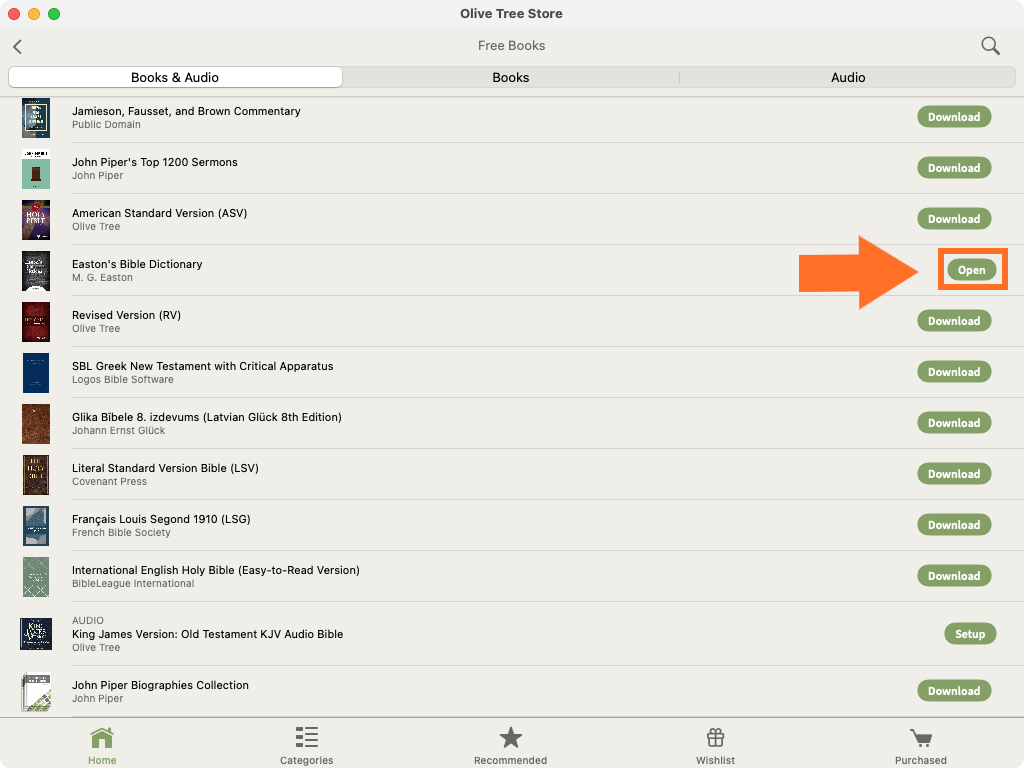Click the AUDIO label above King James Version

pyautogui.click(x=88, y=620)
